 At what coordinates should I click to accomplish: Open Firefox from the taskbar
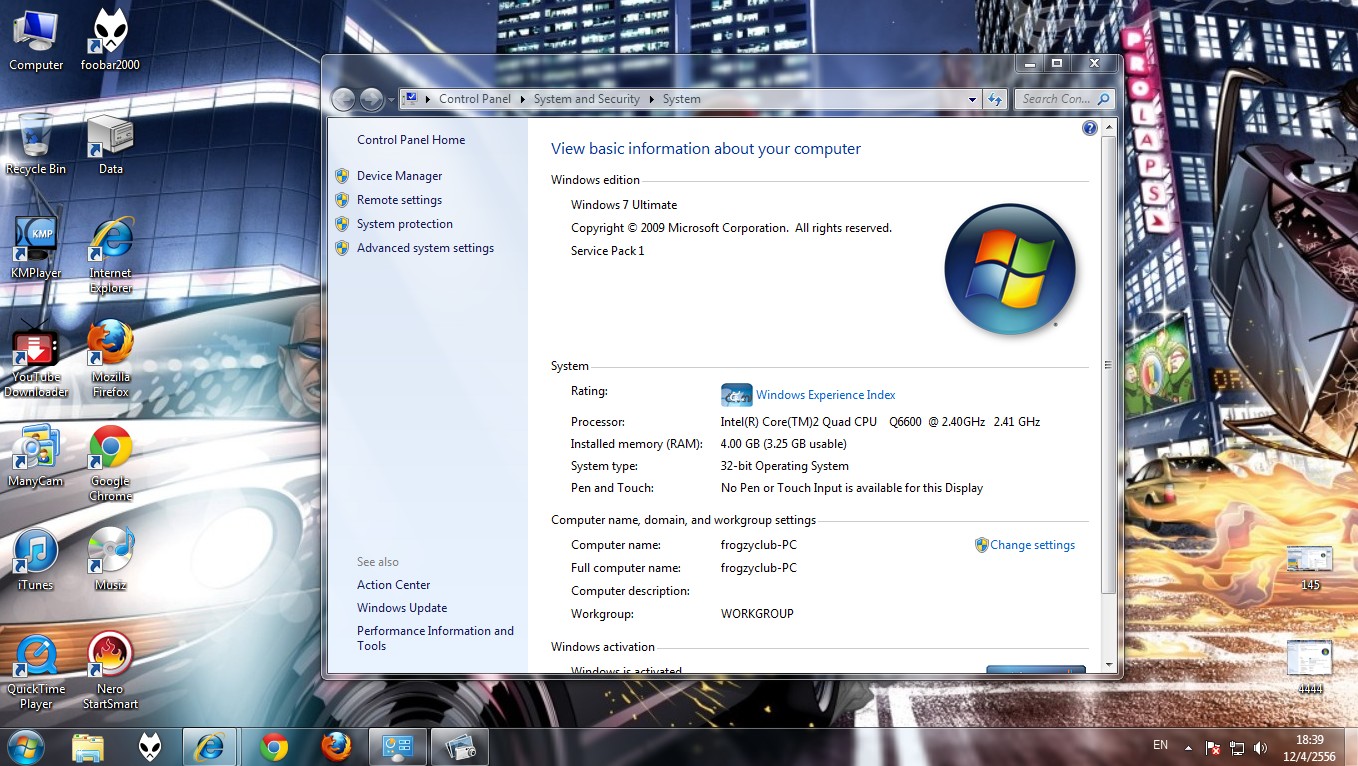(x=336, y=747)
